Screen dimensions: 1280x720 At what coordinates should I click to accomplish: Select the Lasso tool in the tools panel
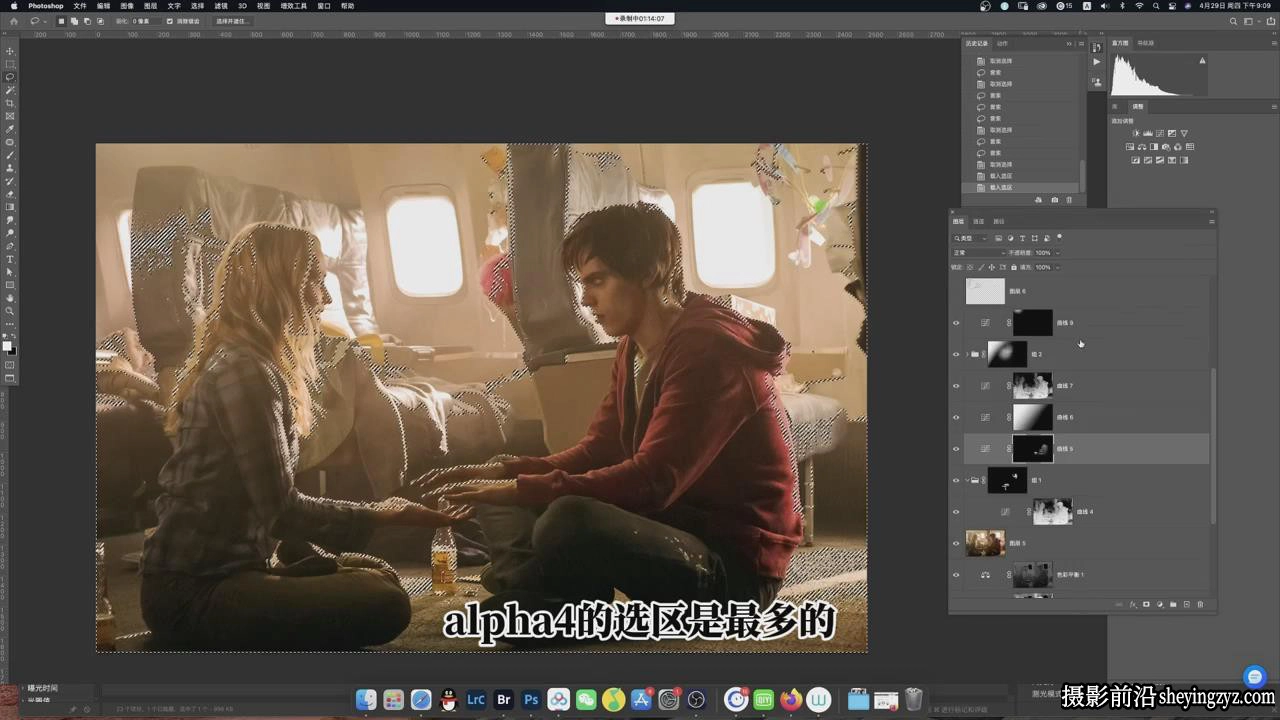[x=11, y=77]
